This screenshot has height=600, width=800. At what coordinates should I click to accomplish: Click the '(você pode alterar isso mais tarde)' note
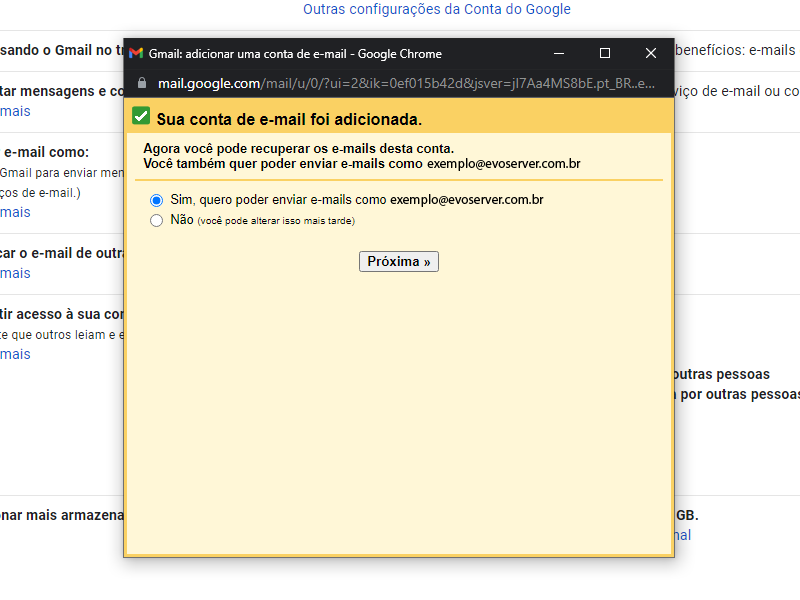276,221
